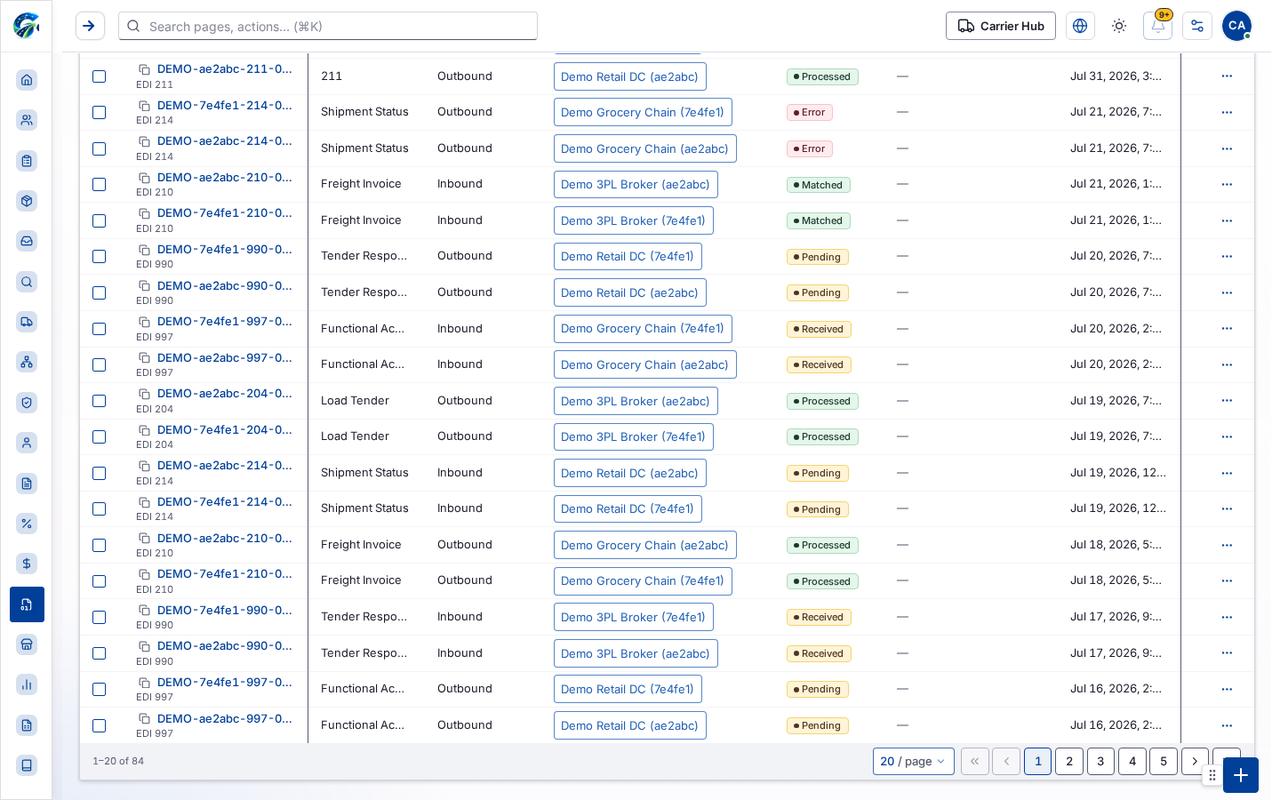This screenshot has width=1280, height=800.
Task: Select checkbox for DEMO-ae2abc-211 row
Action: [99, 76]
